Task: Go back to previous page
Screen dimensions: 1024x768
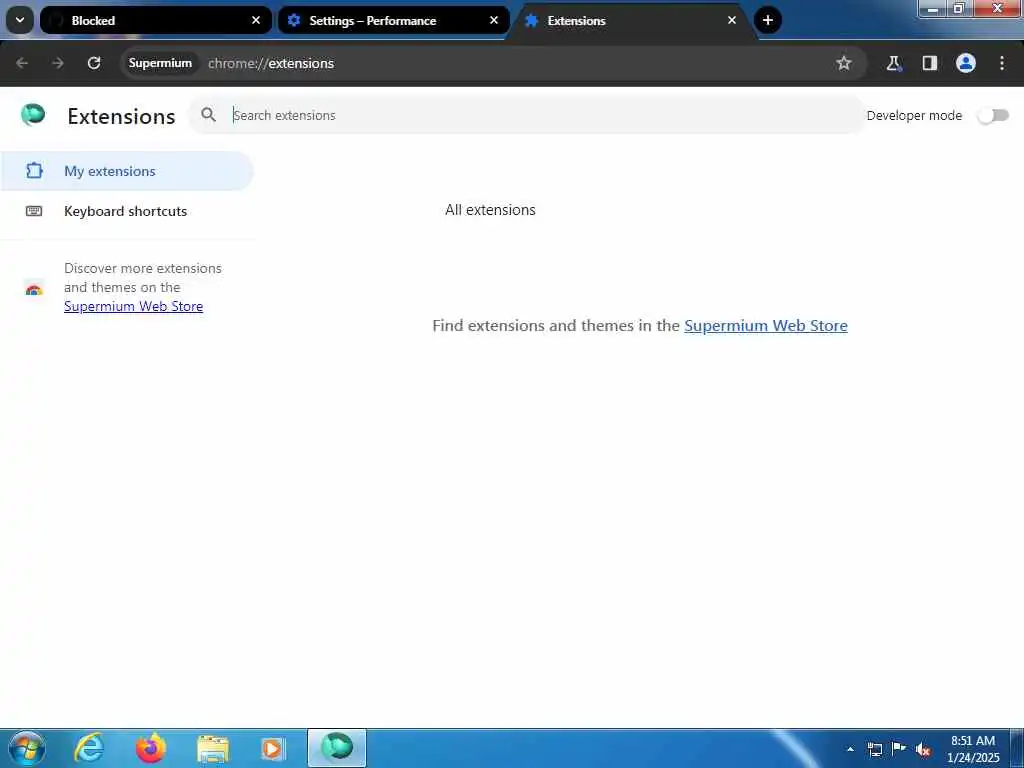Action: pos(22,63)
